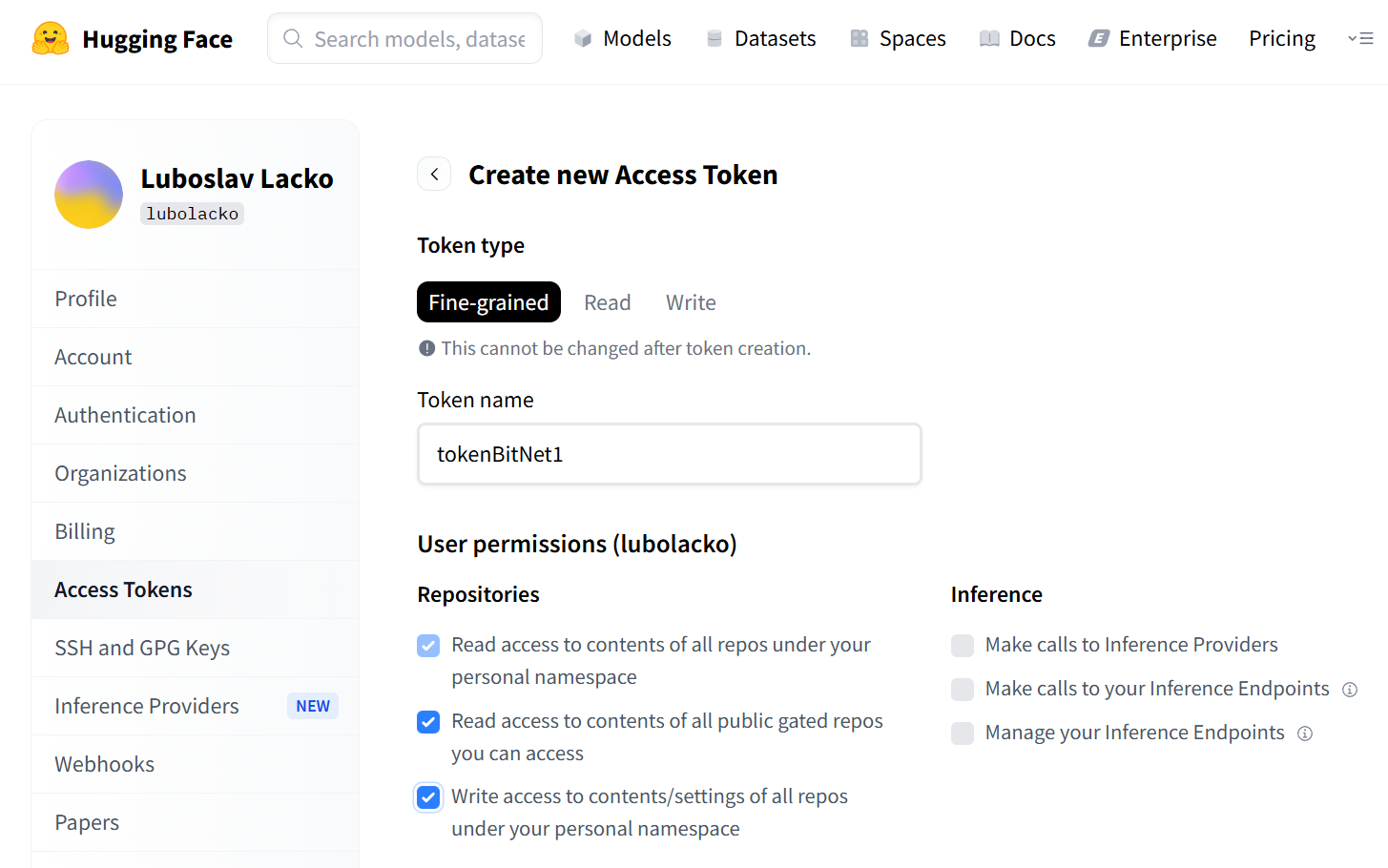Screen dimensions: 1388x868
Task: Toggle read access to public gated repos
Action: click(428, 722)
